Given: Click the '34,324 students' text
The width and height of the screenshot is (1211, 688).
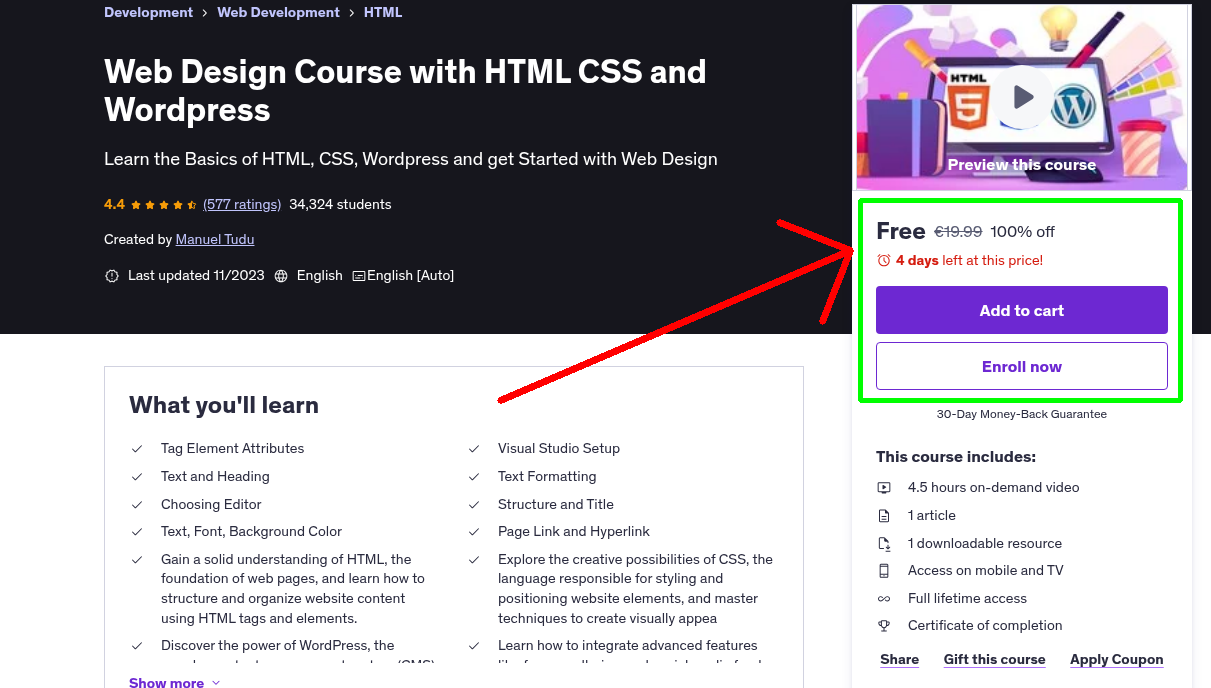Looking at the screenshot, I should pos(340,204).
